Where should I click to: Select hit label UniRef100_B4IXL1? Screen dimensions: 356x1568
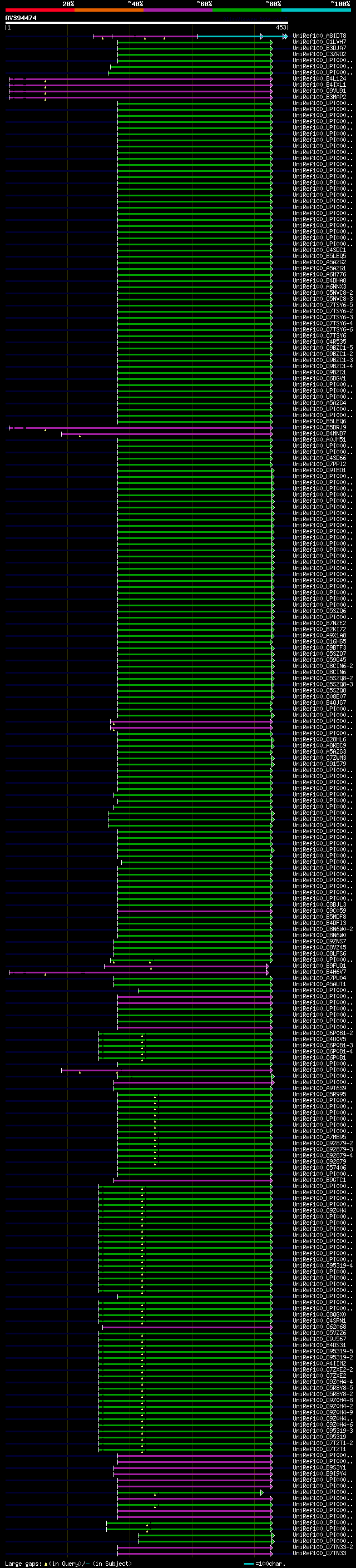[x=319, y=85]
